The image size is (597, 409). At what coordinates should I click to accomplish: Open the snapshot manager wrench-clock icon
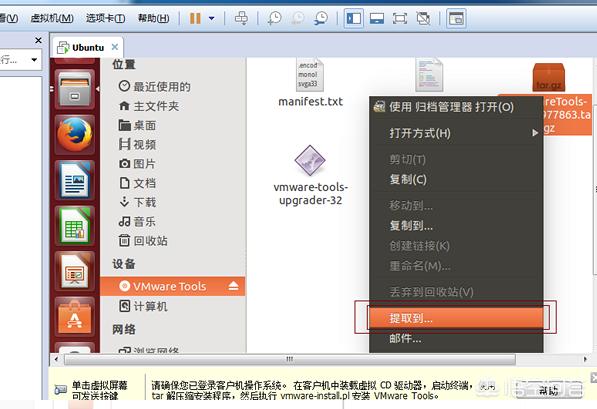pyautogui.click(x=321, y=18)
